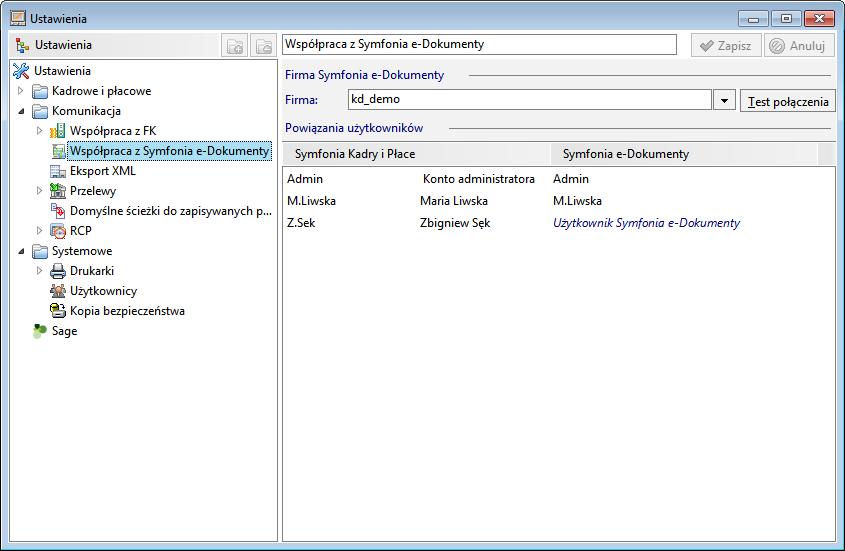845x551 pixels.
Task: Click the Zapisz button
Action: click(x=726, y=46)
